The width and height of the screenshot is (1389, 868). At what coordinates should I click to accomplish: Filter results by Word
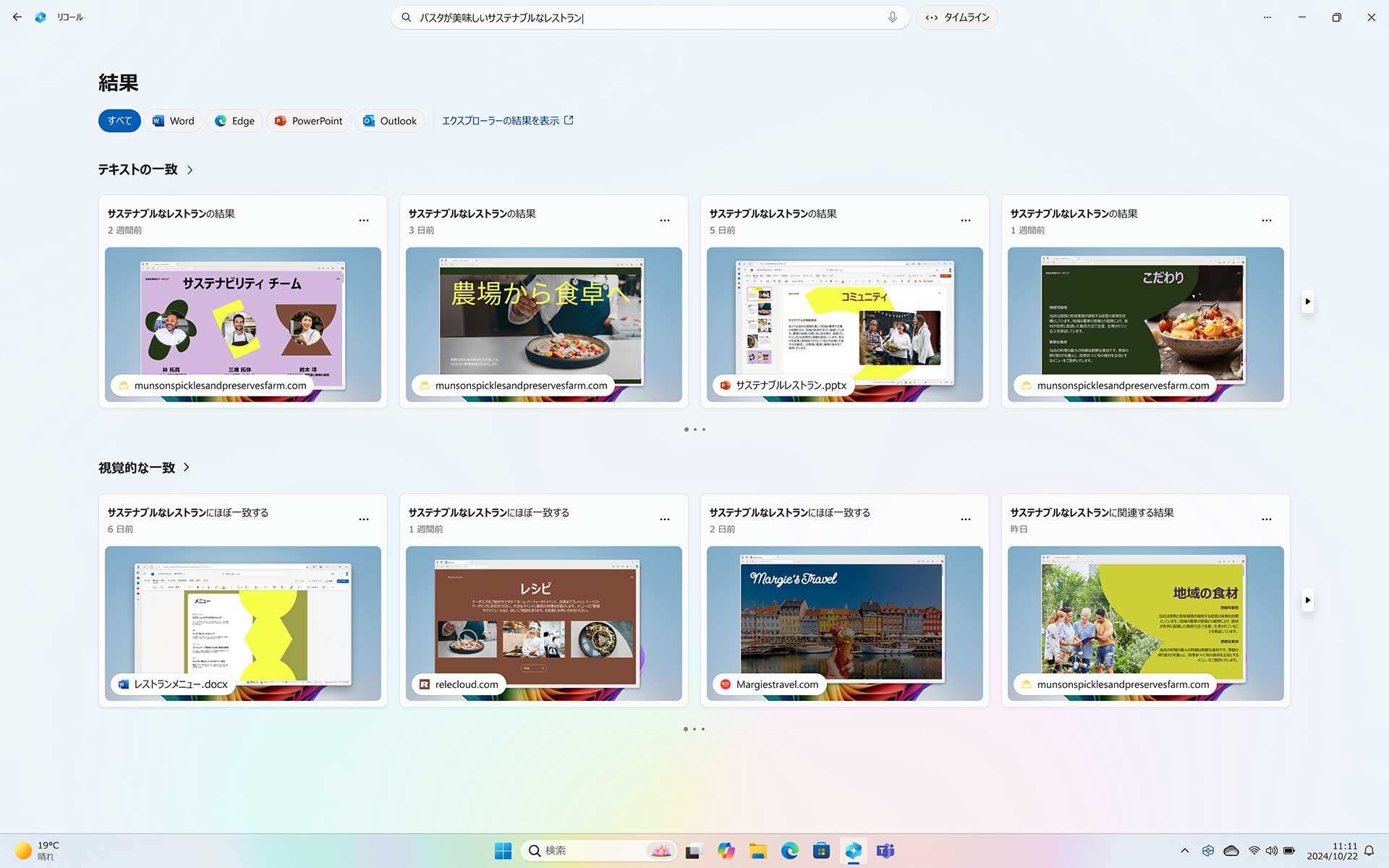pyautogui.click(x=174, y=121)
